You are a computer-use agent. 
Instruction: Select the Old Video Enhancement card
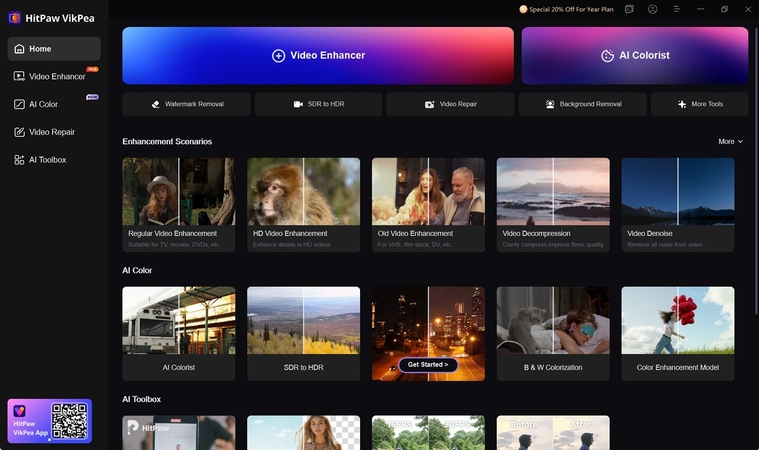pyautogui.click(x=428, y=205)
